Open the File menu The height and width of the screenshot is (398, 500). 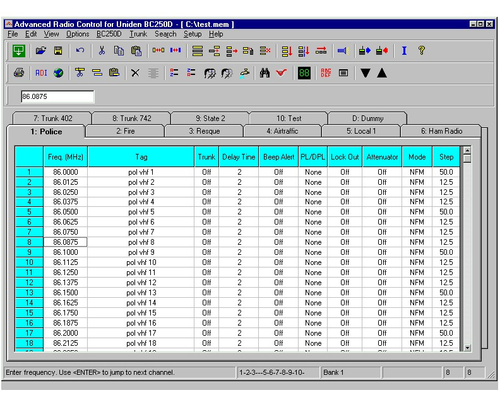13,34
